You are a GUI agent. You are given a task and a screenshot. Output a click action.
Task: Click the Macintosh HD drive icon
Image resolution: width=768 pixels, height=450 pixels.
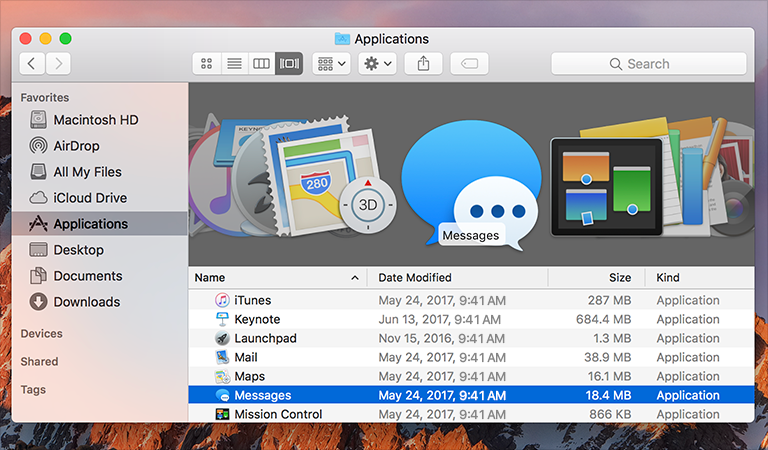(38, 119)
